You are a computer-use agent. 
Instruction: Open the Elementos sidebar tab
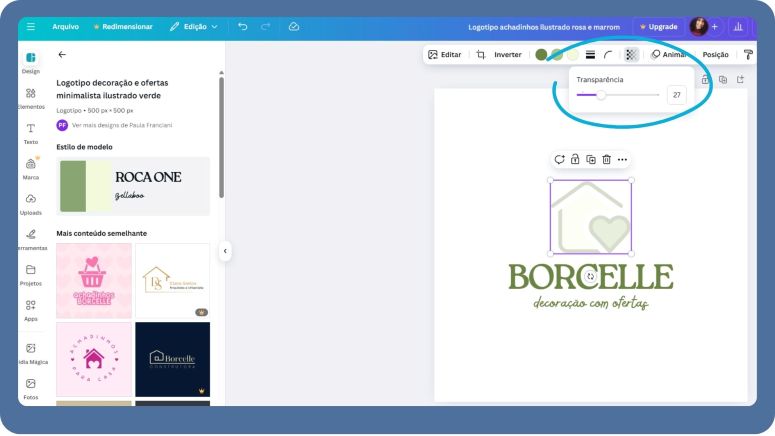coord(31,98)
